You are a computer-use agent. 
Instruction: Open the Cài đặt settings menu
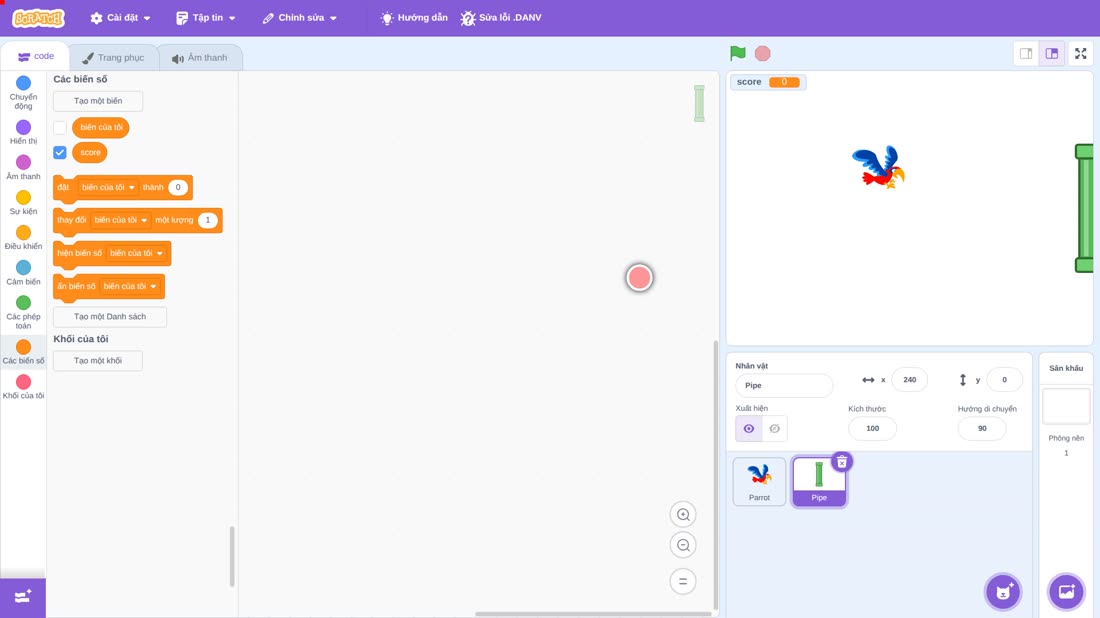tap(121, 18)
